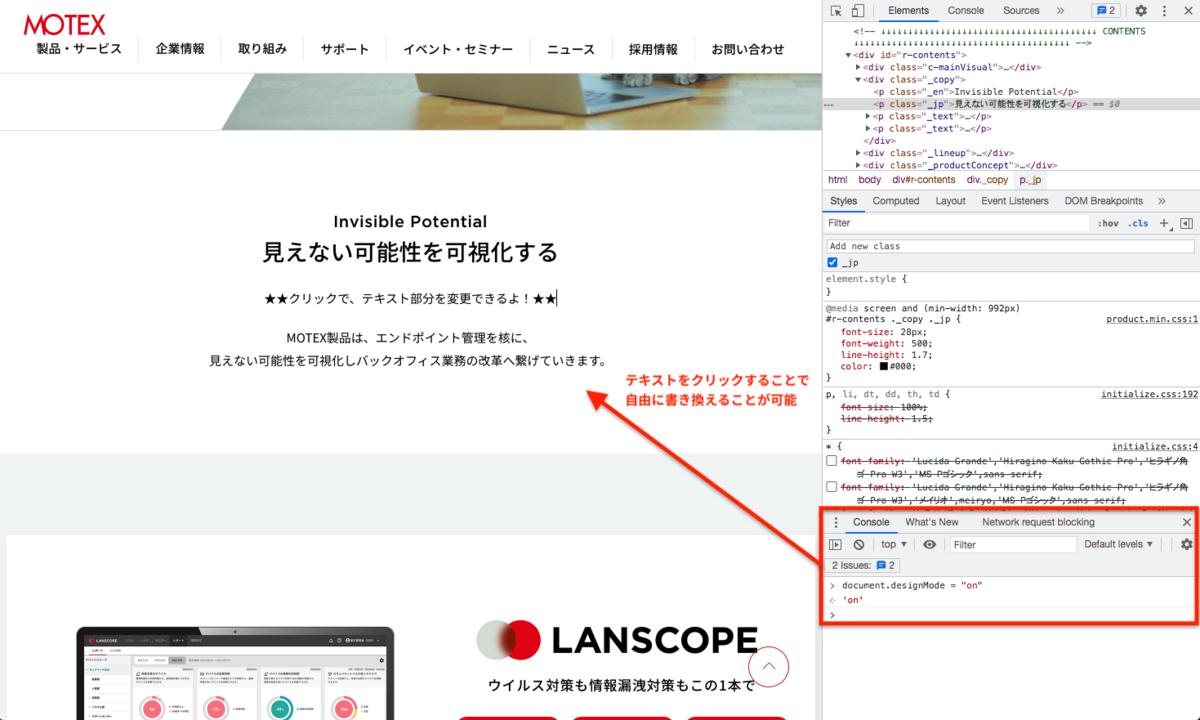Toggle the :hov element state button
The height and width of the screenshot is (720, 1200).
1107,224
